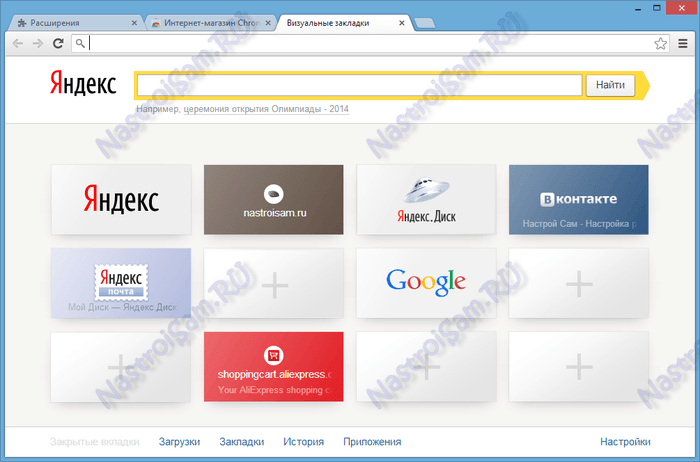Switch to the Расширения tab
The image size is (700, 462).
[x=74, y=23]
